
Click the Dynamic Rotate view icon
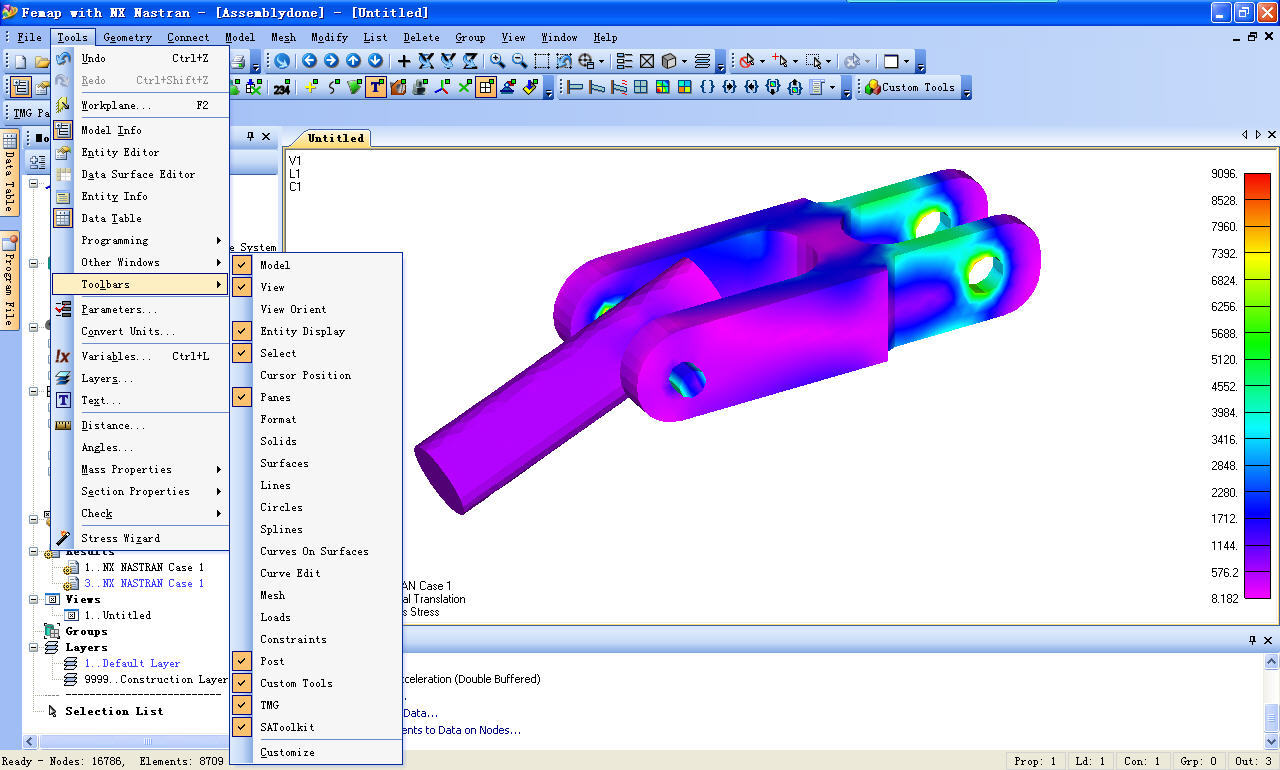282,61
